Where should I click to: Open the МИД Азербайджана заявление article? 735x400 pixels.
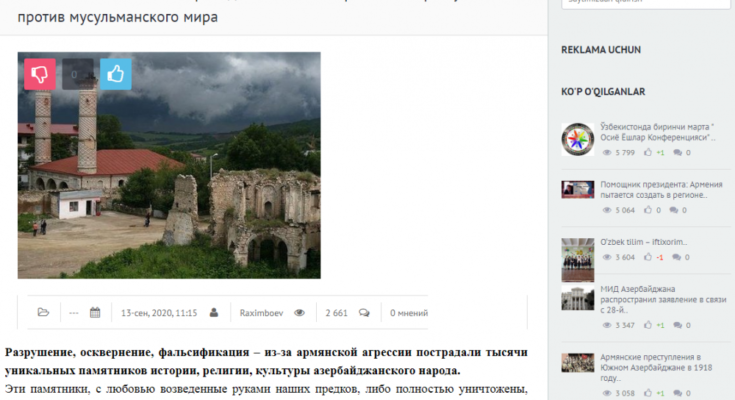coord(659,299)
